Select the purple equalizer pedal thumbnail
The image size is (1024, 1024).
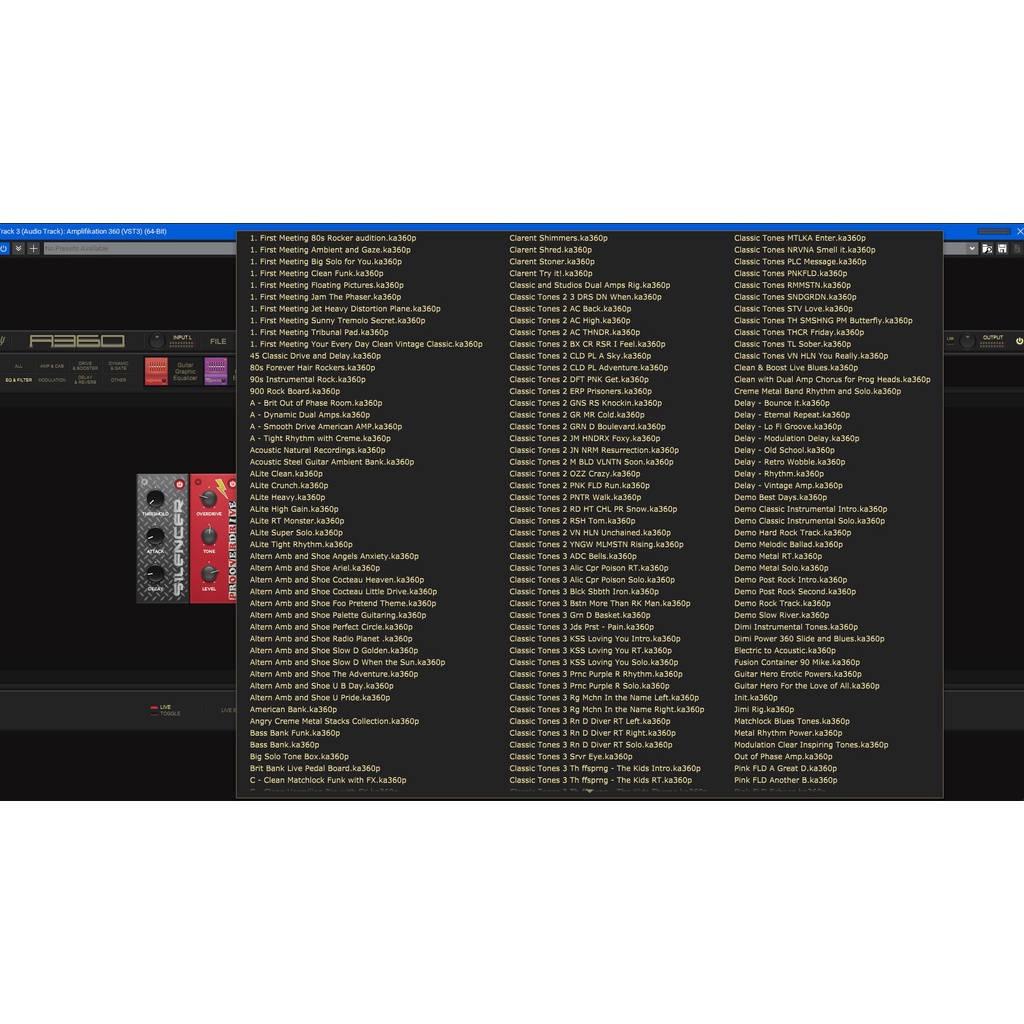(x=216, y=372)
